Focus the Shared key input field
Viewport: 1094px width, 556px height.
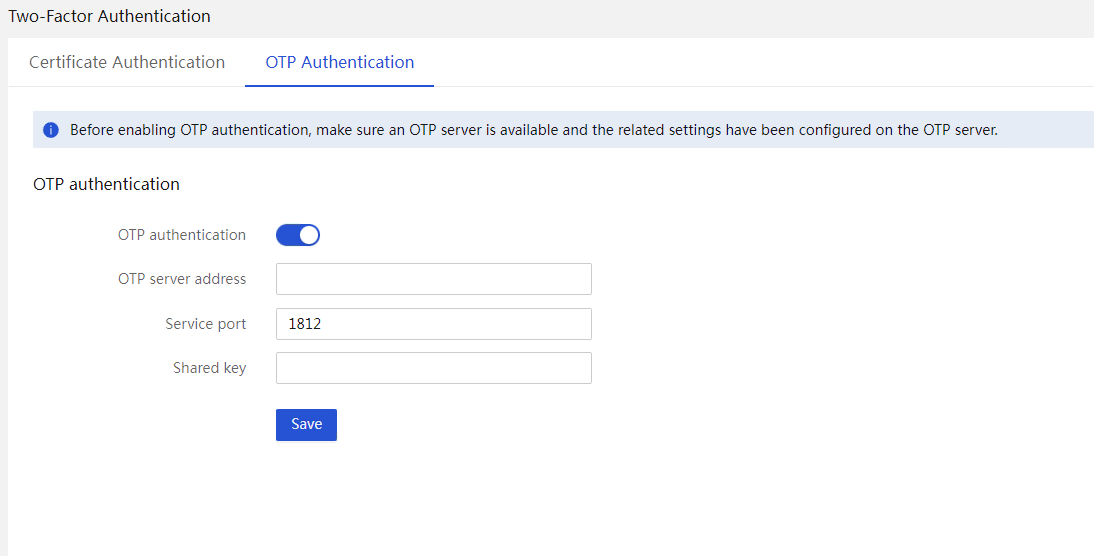(434, 368)
